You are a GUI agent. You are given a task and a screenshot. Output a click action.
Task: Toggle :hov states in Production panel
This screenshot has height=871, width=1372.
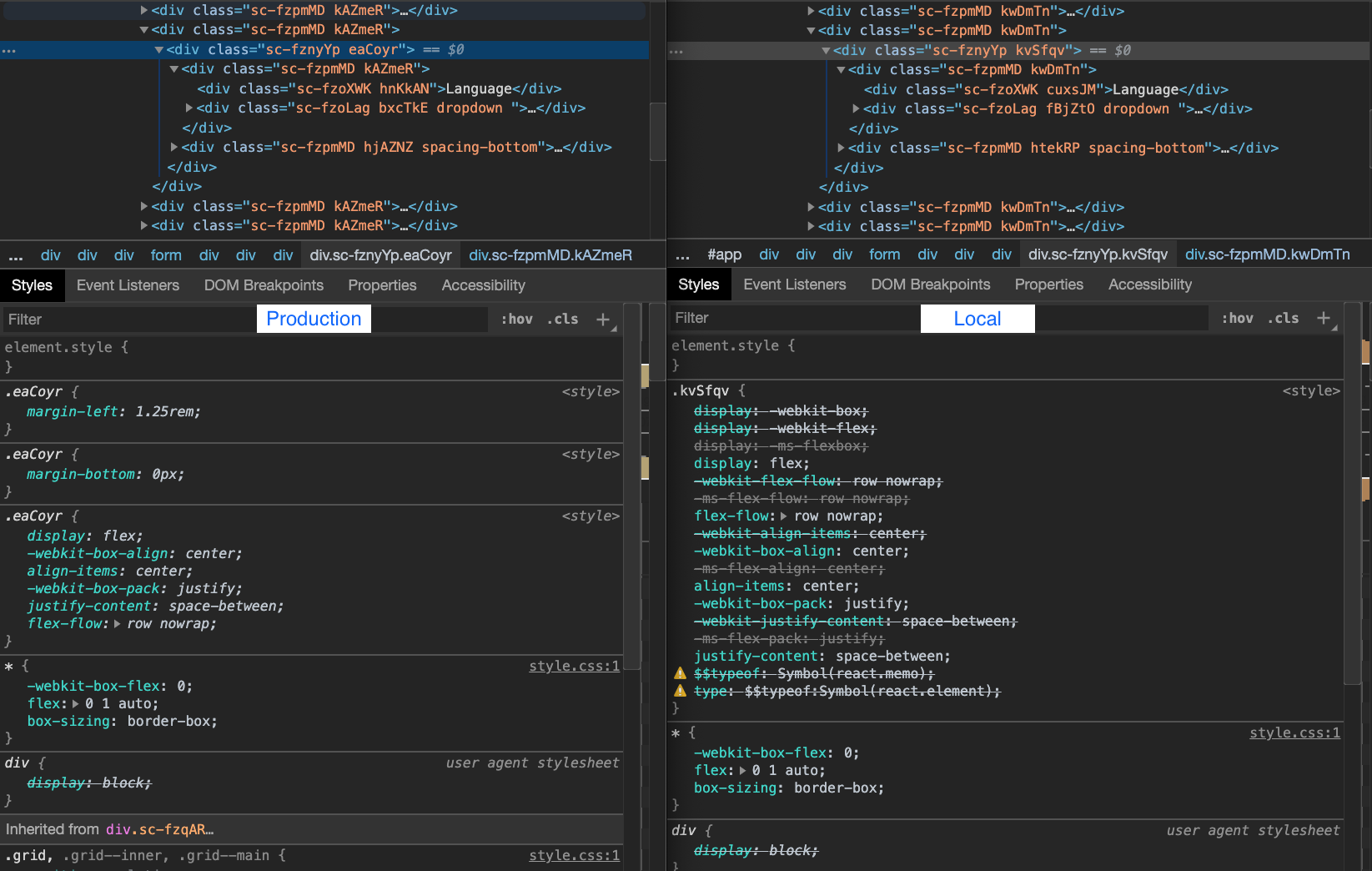pyautogui.click(x=517, y=319)
